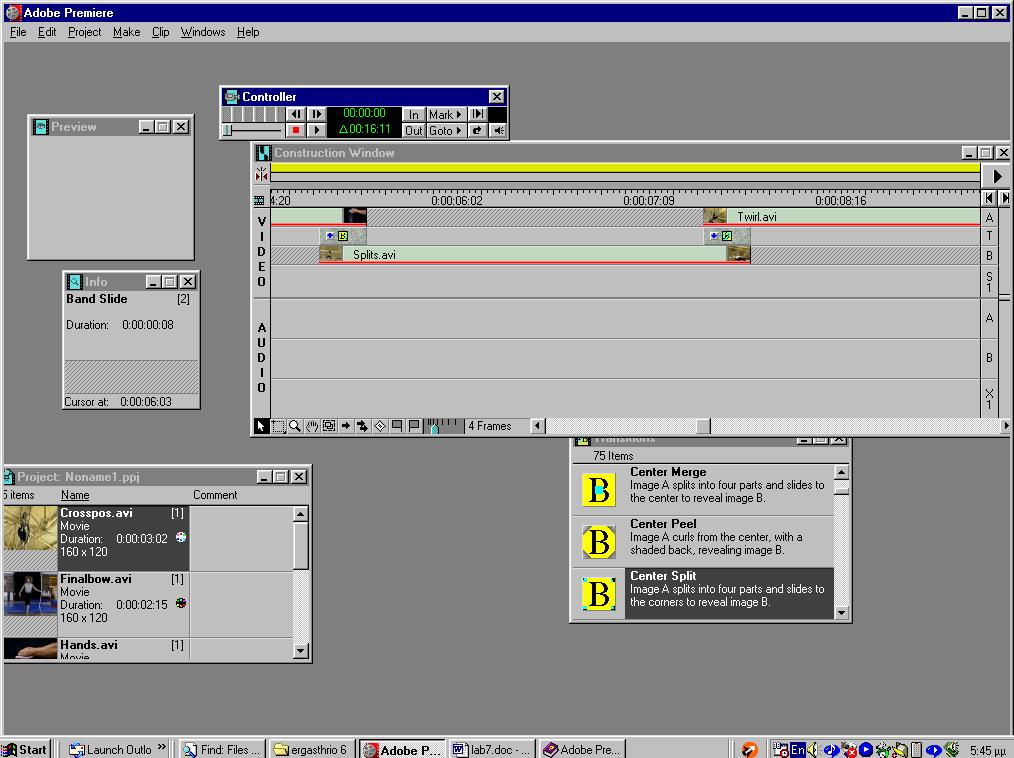Open the Windows menu
Image resolution: width=1014 pixels, height=758 pixels.
(x=202, y=32)
